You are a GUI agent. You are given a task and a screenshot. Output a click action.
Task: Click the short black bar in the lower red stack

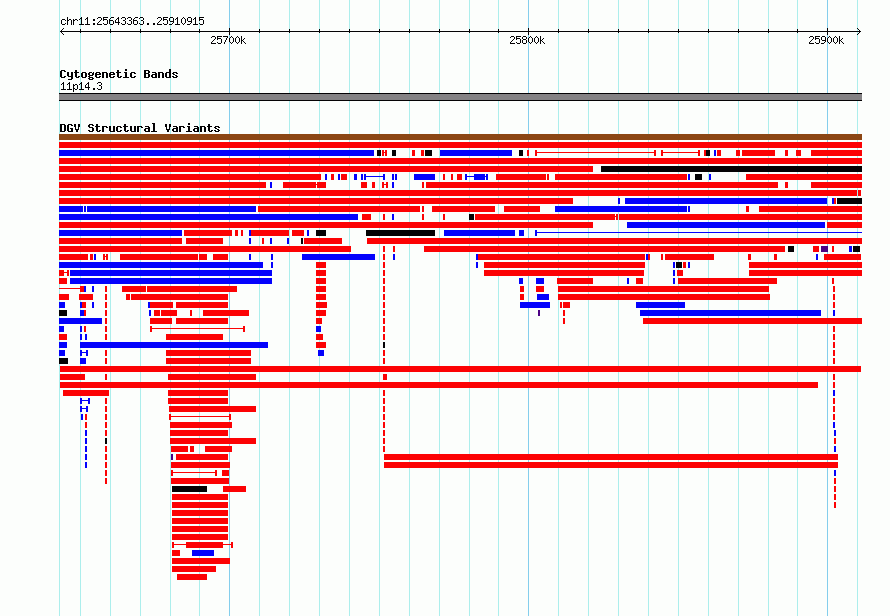(190, 489)
